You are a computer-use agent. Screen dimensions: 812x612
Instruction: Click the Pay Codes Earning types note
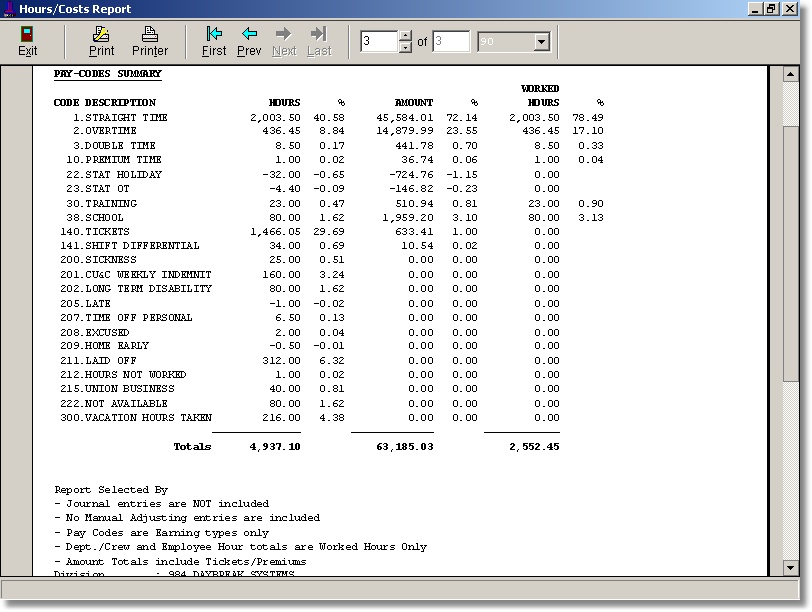(162, 532)
